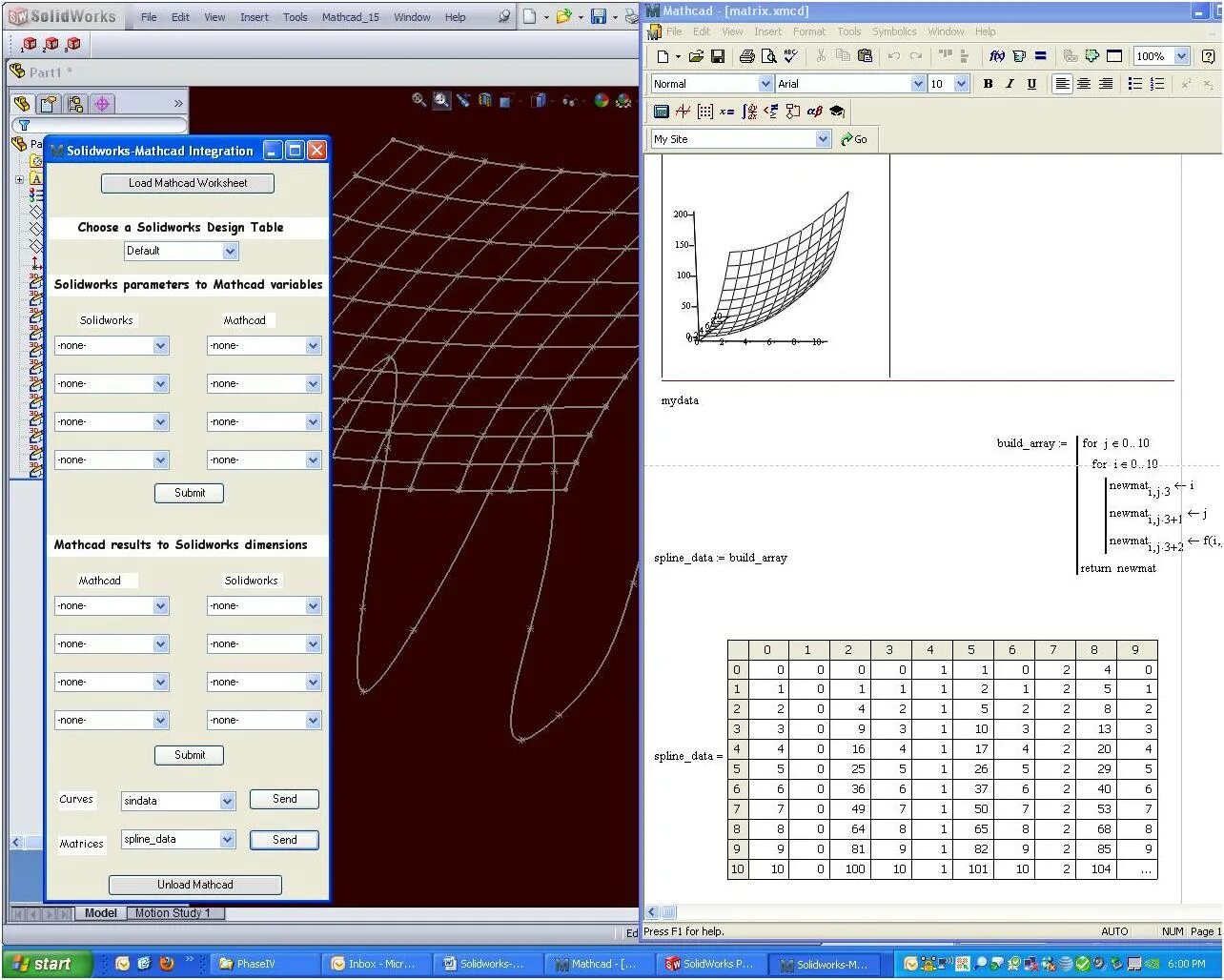Image resolution: width=1224 pixels, height=980 pixels.
Task: Open the Greek symbols (αβ) toolbar icon
Action: click(815, 112)
